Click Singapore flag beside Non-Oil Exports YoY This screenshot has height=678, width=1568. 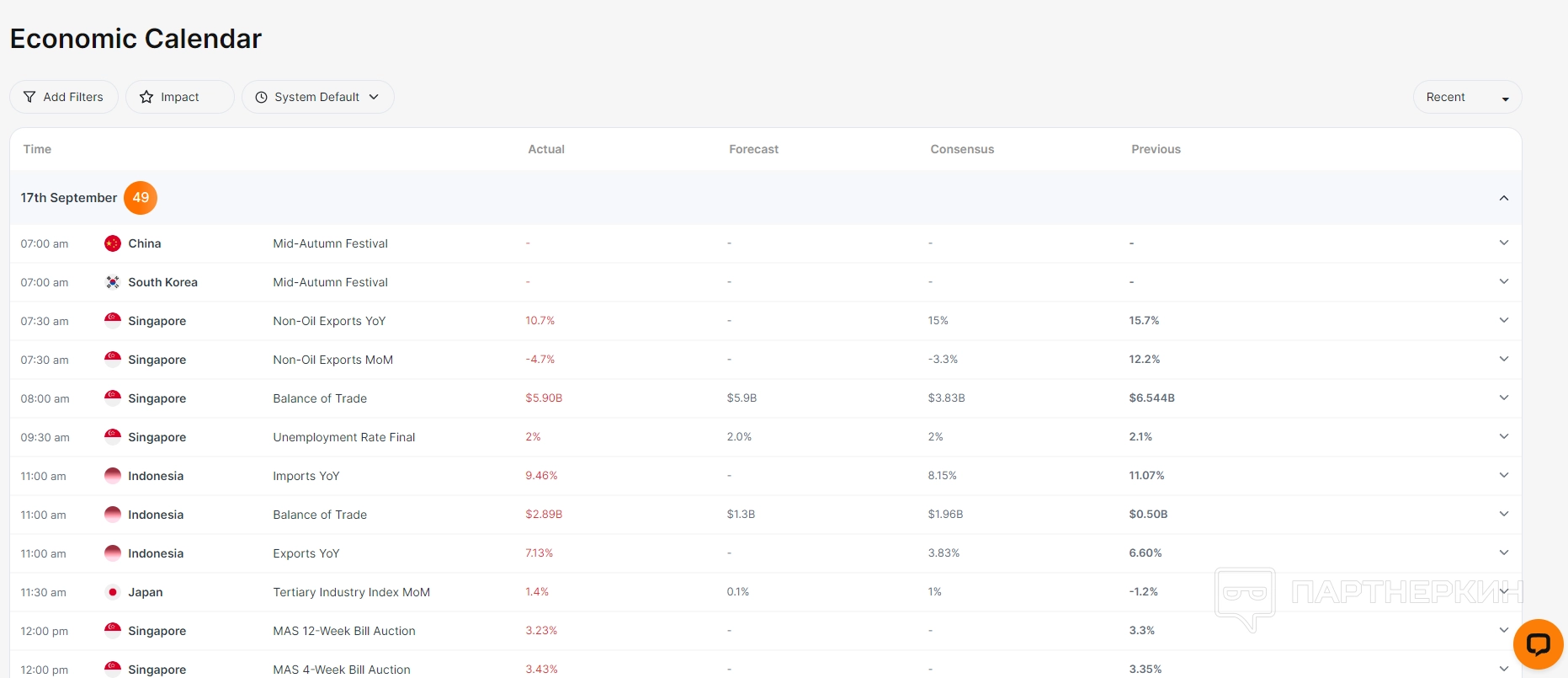pos(113,321)
